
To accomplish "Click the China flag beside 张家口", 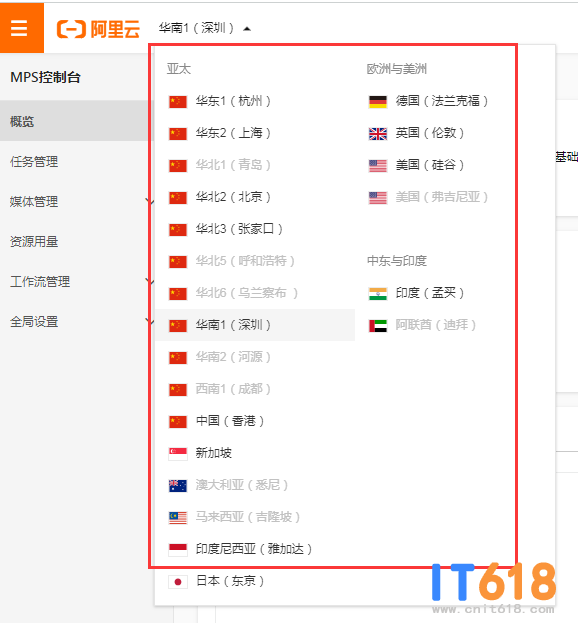I will click(x=178, y=230).
